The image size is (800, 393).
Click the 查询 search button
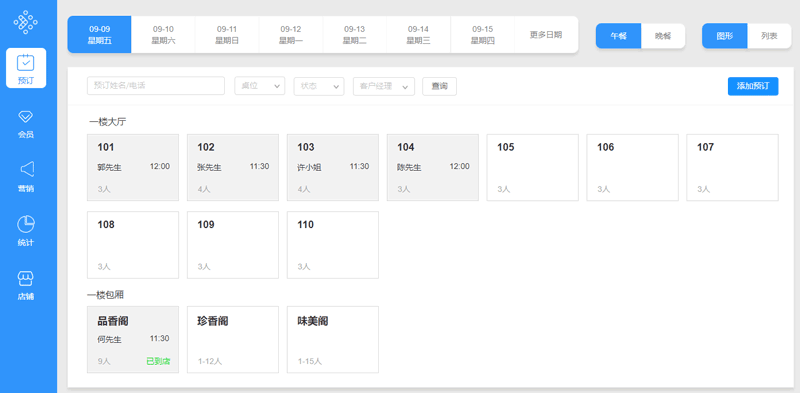point(439,86)
